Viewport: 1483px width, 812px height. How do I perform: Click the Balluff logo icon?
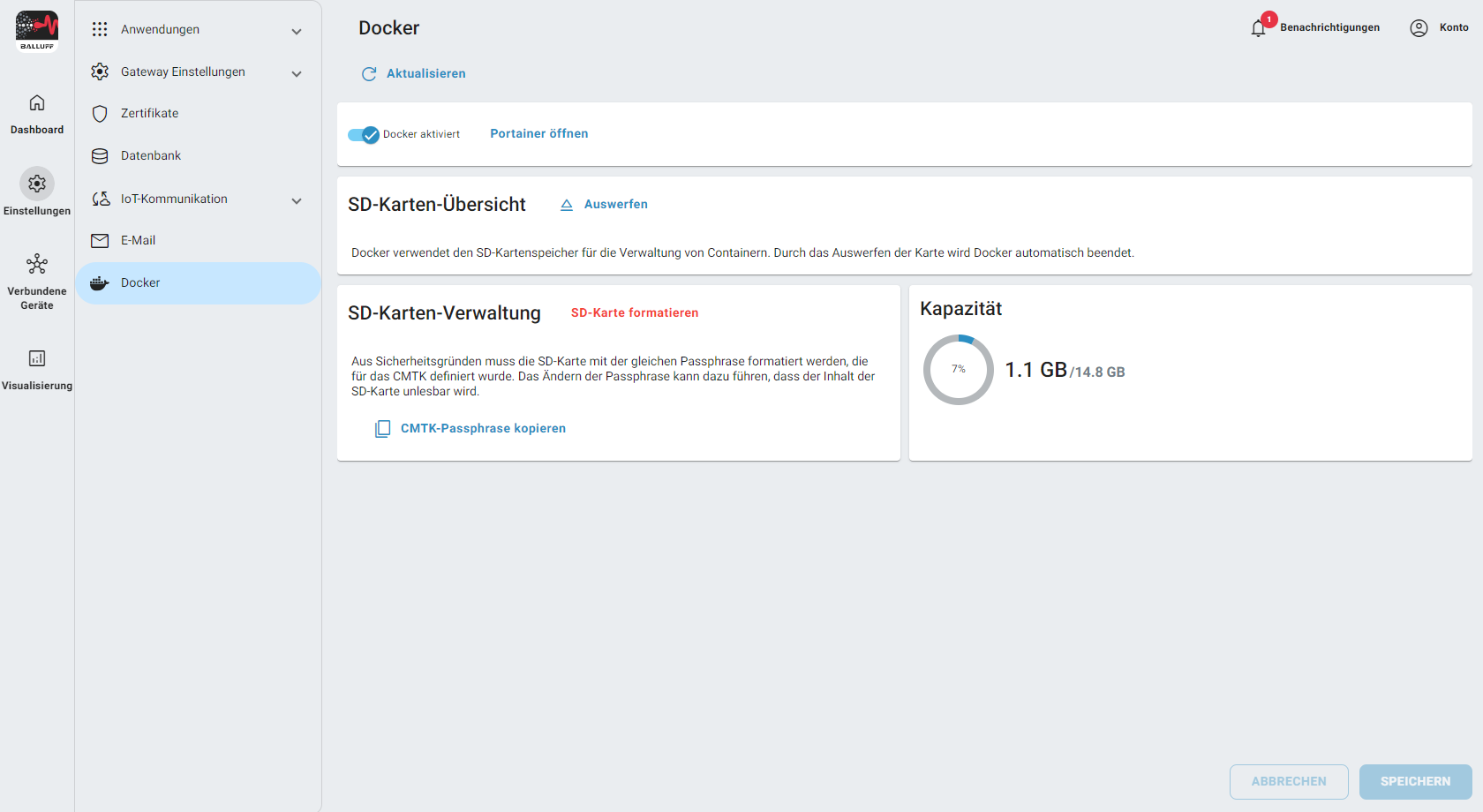(37, 30)
